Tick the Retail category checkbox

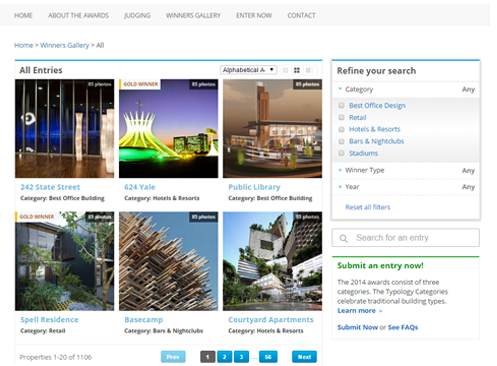[x=341, y=117]
